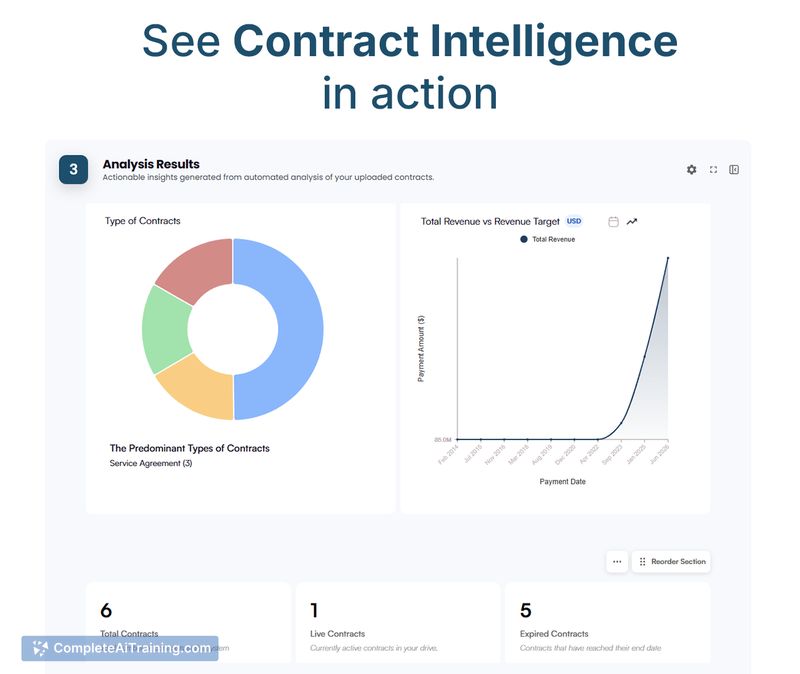Image resolution: width=800 pixels, height=674 pixels.
Task: Click the CompleteAiTraining logo icon
Action: 40,648
